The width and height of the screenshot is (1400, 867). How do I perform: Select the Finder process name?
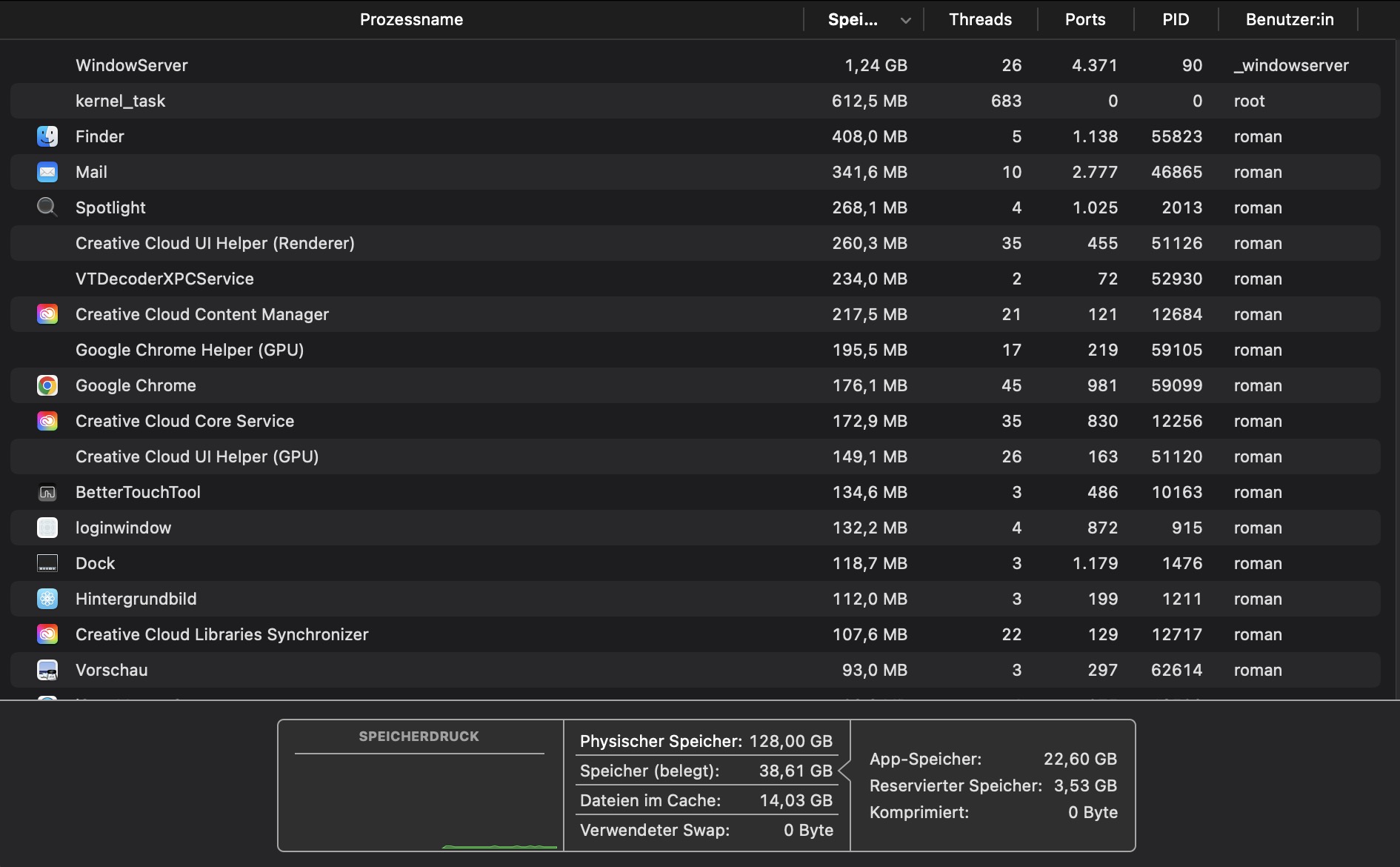pyautogui.click(x=100, y=136)
